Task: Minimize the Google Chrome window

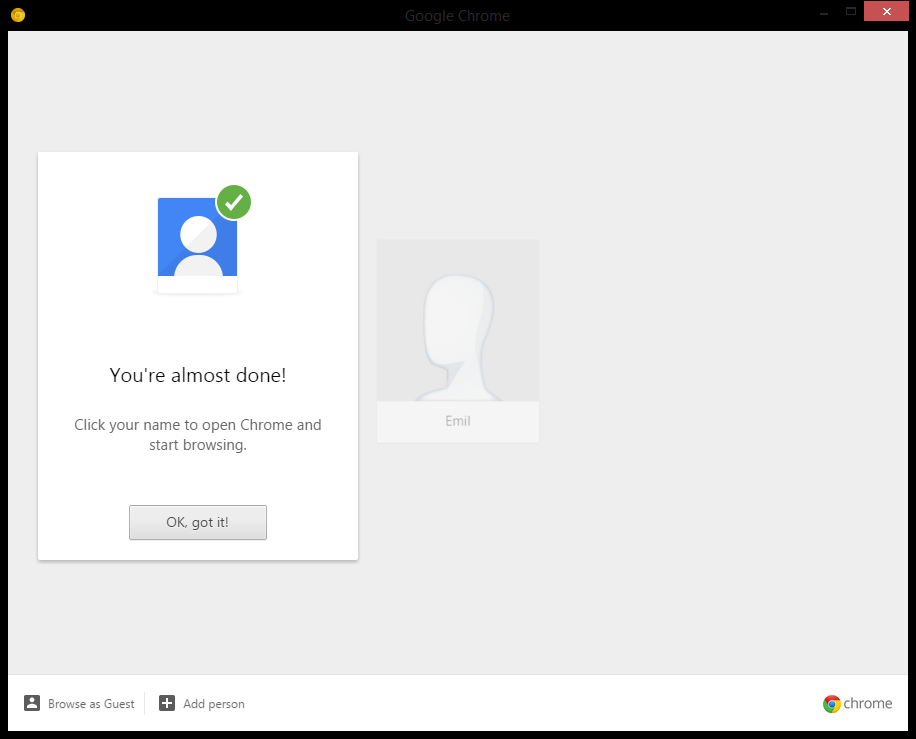Action: (824, 12)
